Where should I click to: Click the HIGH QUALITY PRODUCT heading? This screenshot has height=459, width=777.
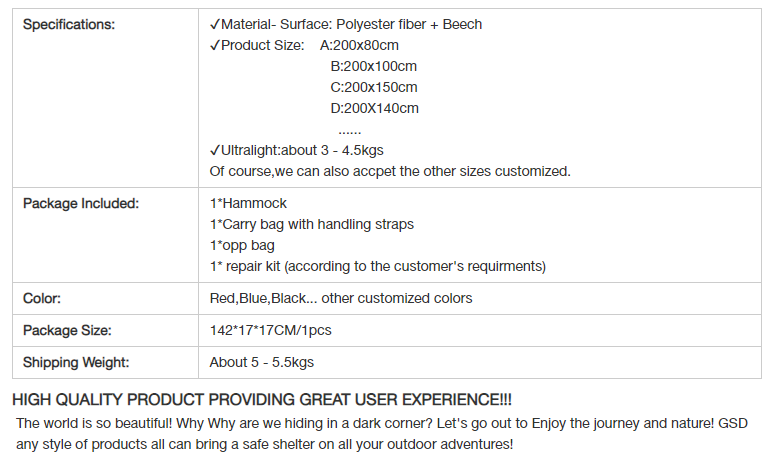(262, 400)
